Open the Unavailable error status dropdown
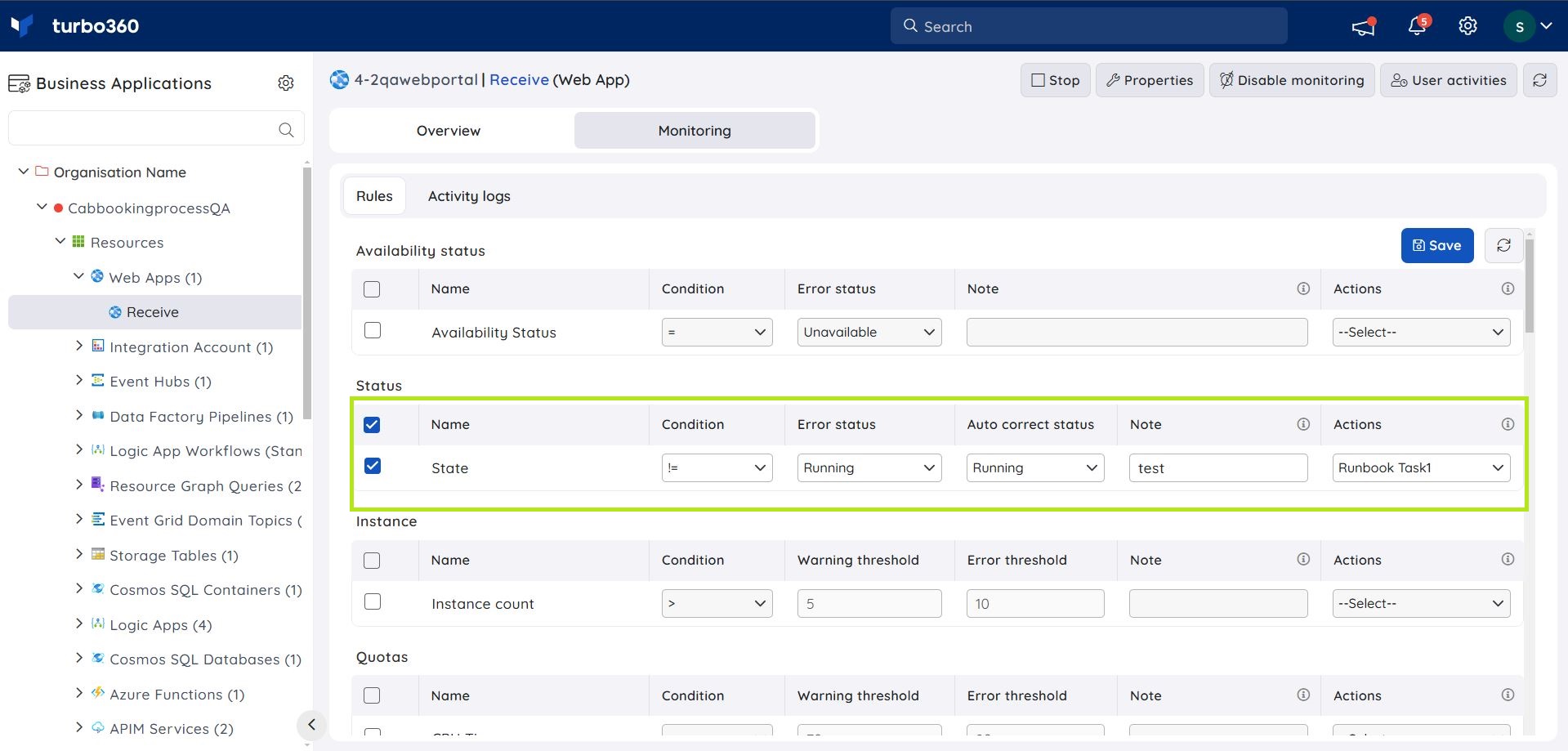The image size is (1568, 751). [x=869, y=332]
